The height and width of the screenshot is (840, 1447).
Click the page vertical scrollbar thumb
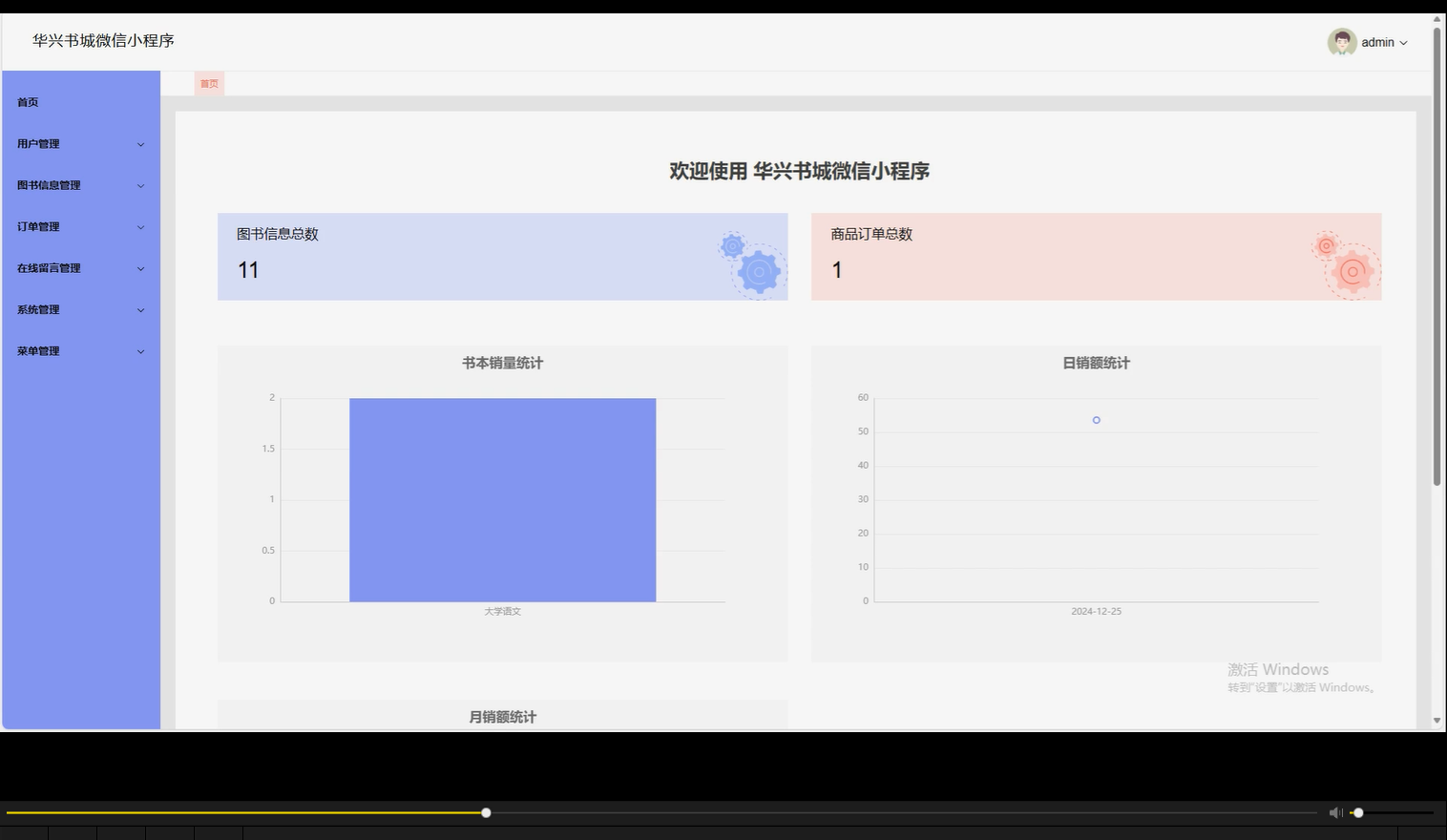tap(1437, 257)
